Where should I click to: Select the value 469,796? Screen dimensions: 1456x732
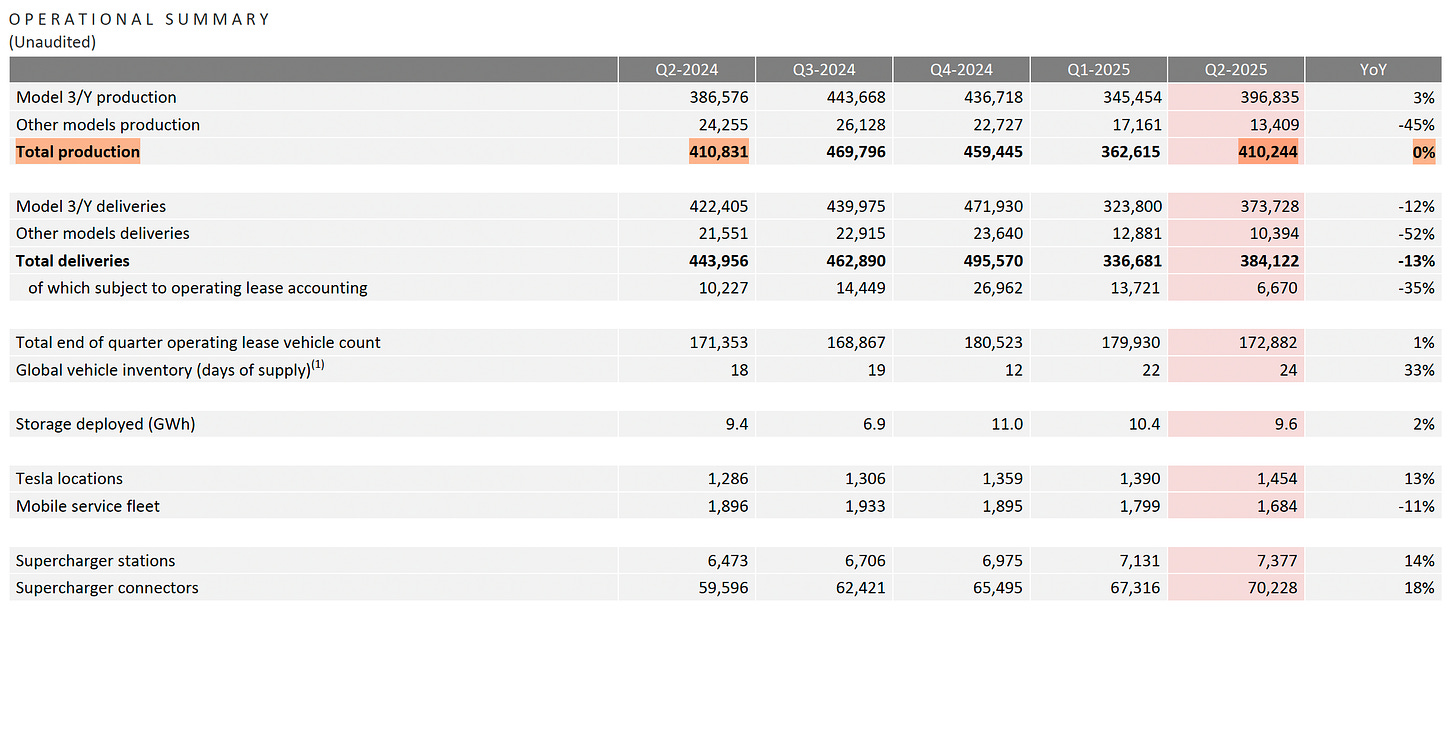point(856,152)
